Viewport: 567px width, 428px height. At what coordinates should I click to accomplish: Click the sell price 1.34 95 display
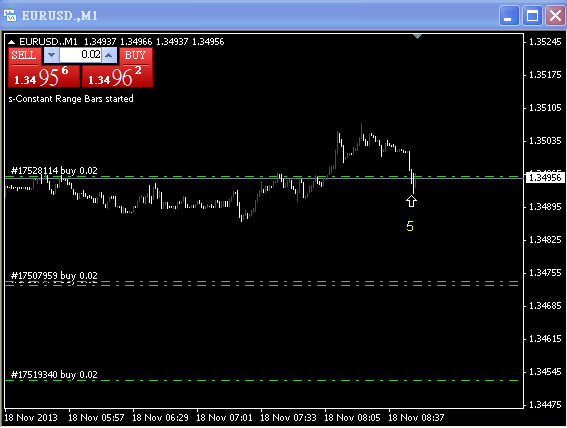44,76
